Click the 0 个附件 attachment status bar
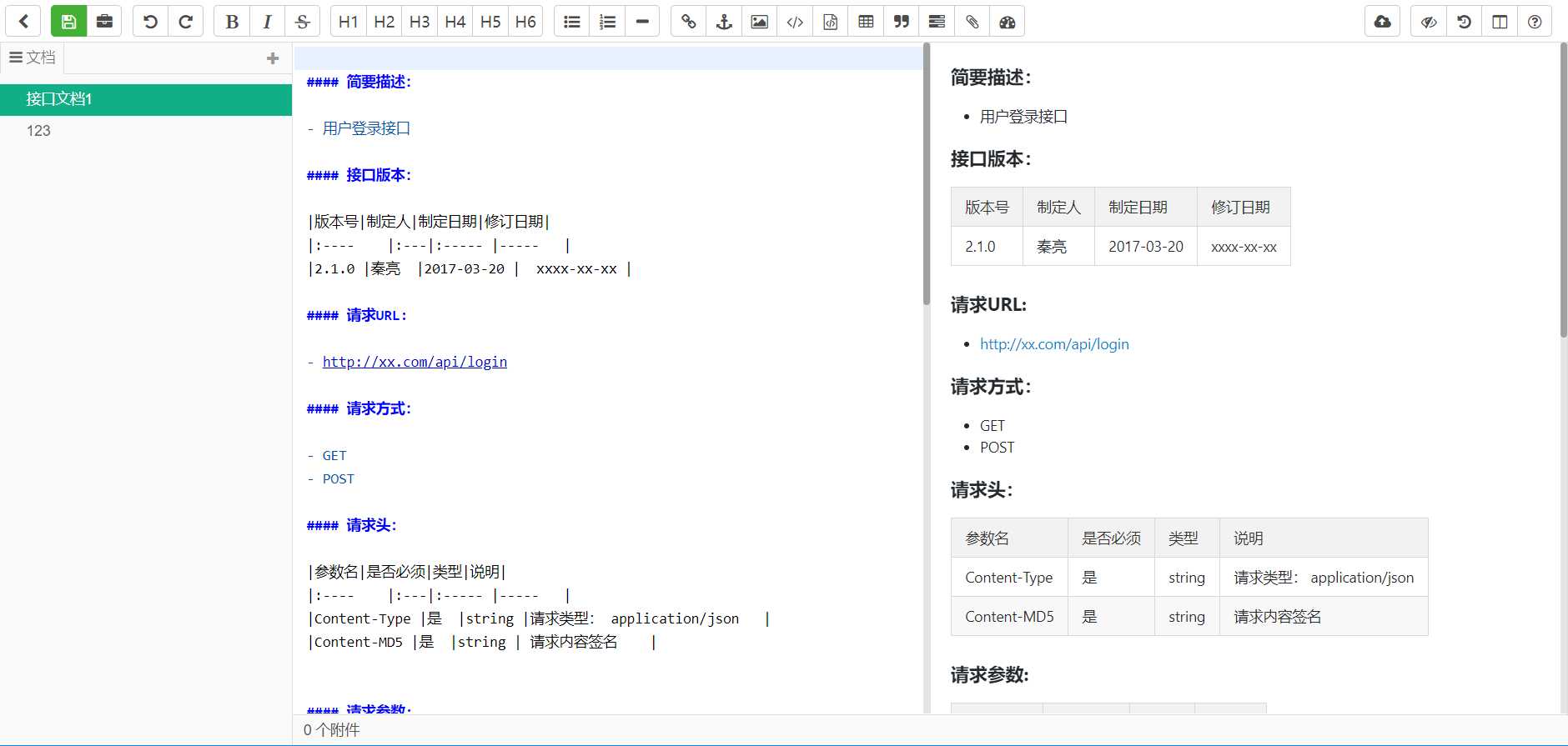The height and width of the screenshot is (746, 1568). 332,730
